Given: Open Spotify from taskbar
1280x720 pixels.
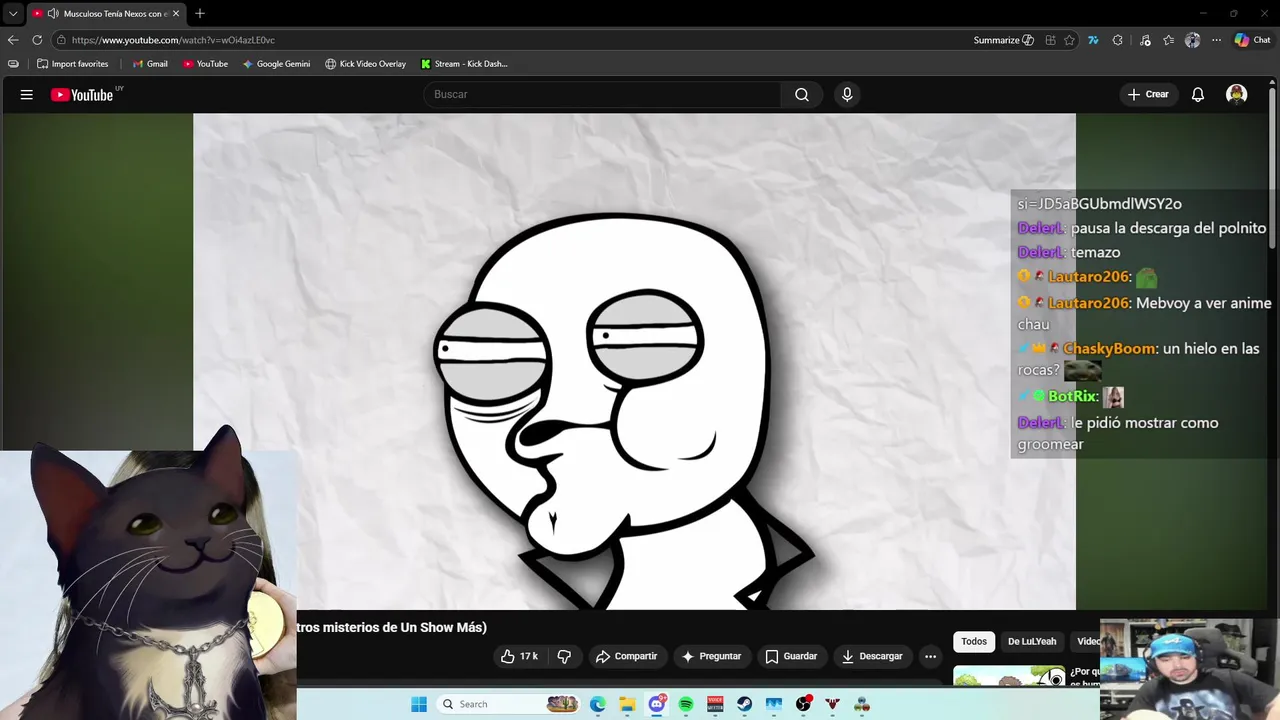Looking at the screenshot, I should tap(686, 704).
